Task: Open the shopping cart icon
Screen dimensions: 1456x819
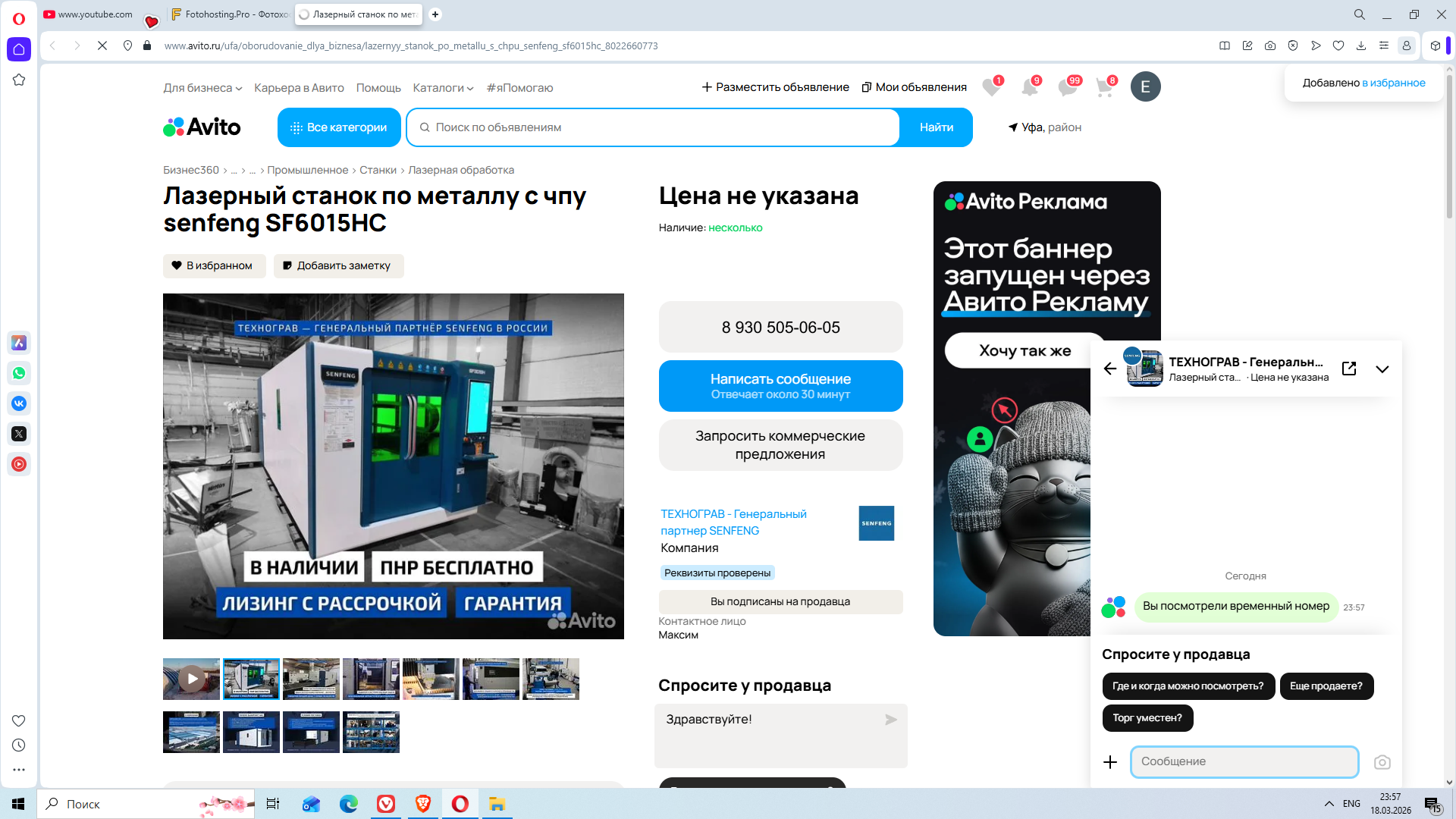Action: tap(1104, 87)
